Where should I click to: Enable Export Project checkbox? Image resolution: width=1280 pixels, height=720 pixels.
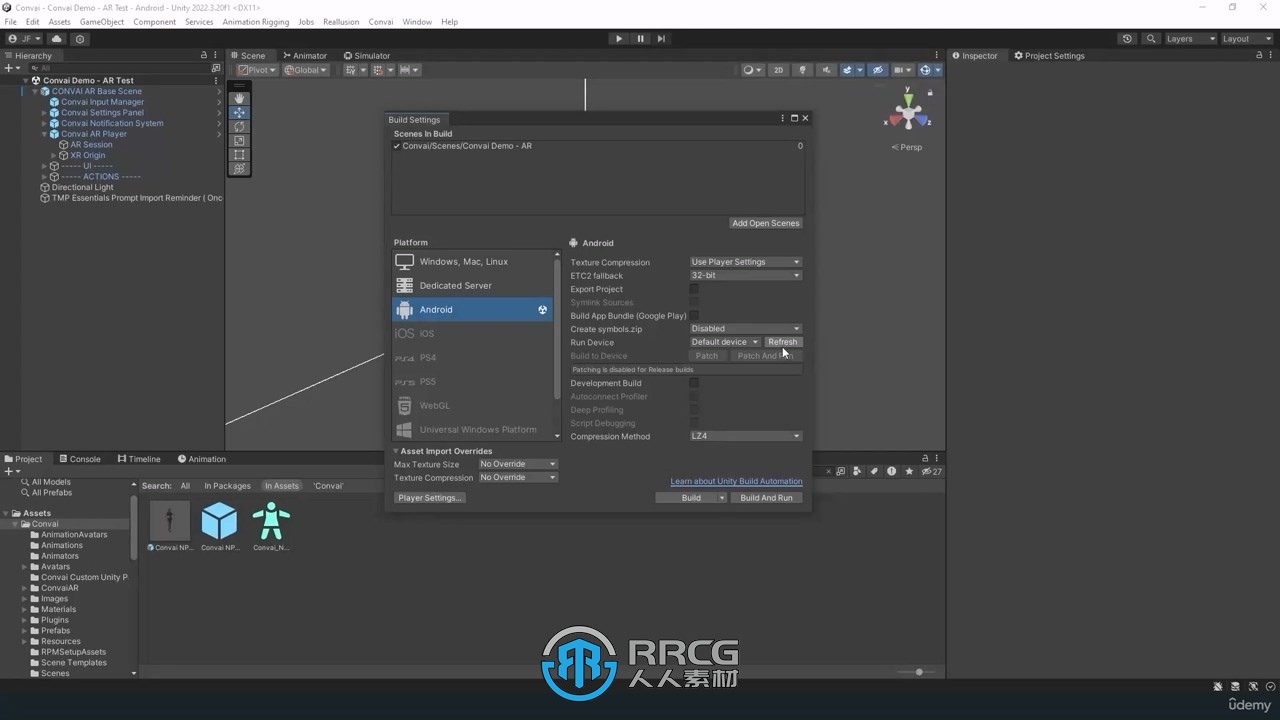694,289
